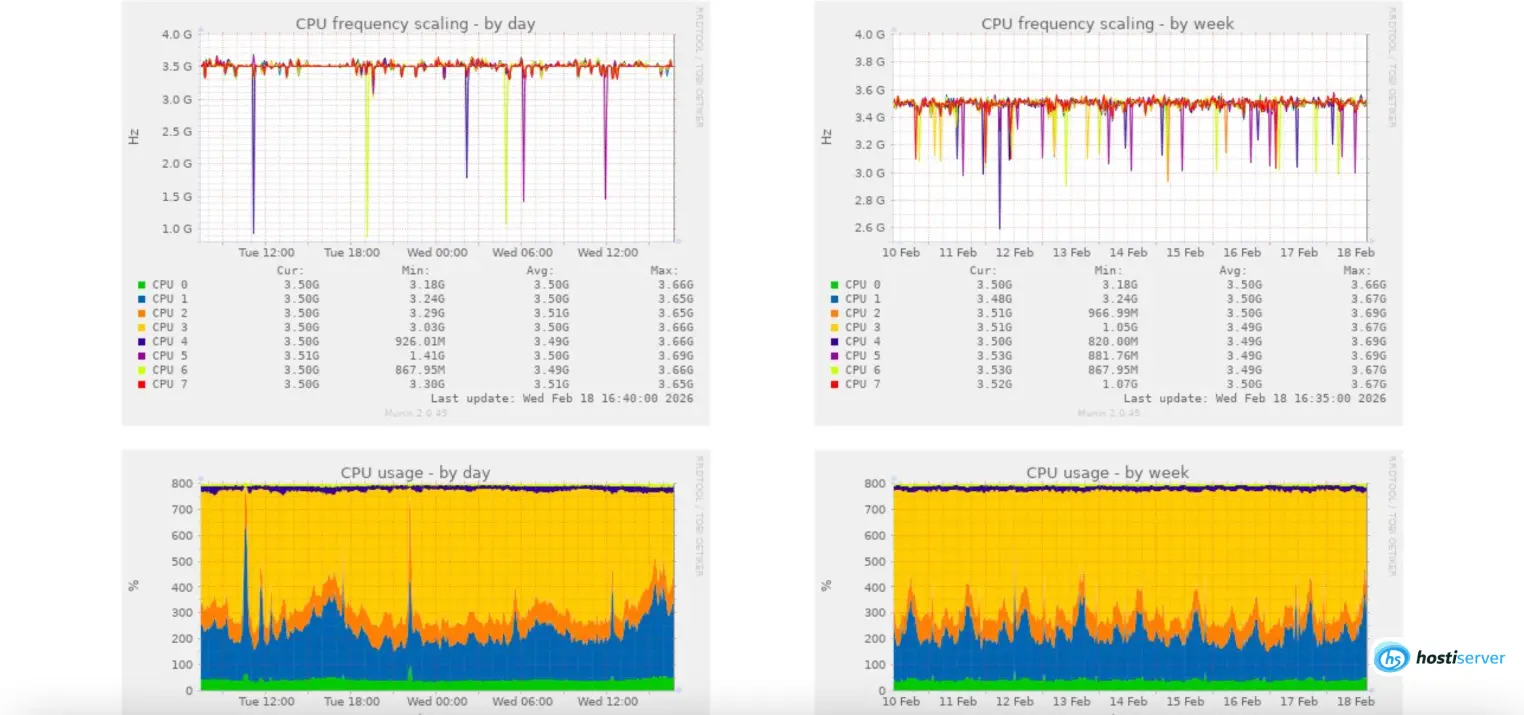Select the yellow CPU 3 legend marker, week frequency graph
The height and width of the screenshot is (715, 1524).
click(x=835, y=327)
